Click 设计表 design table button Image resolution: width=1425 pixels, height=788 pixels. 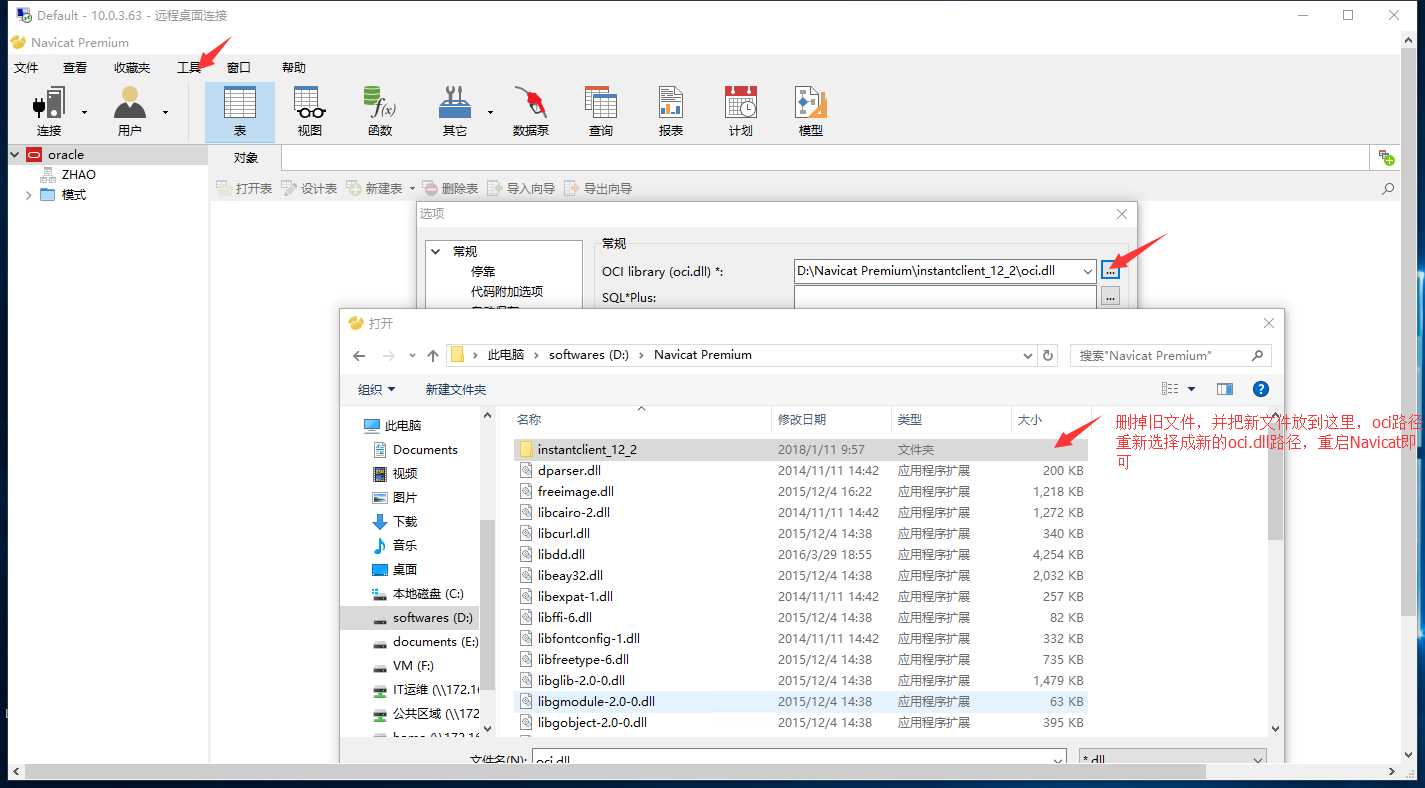(309, 188)
